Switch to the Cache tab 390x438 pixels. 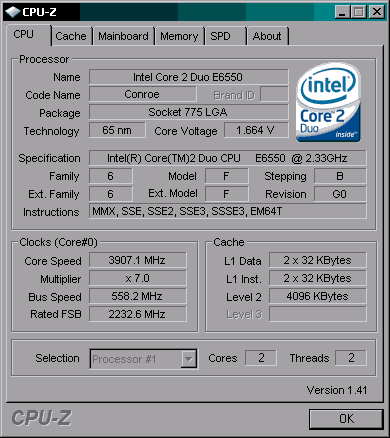(71, 36)
